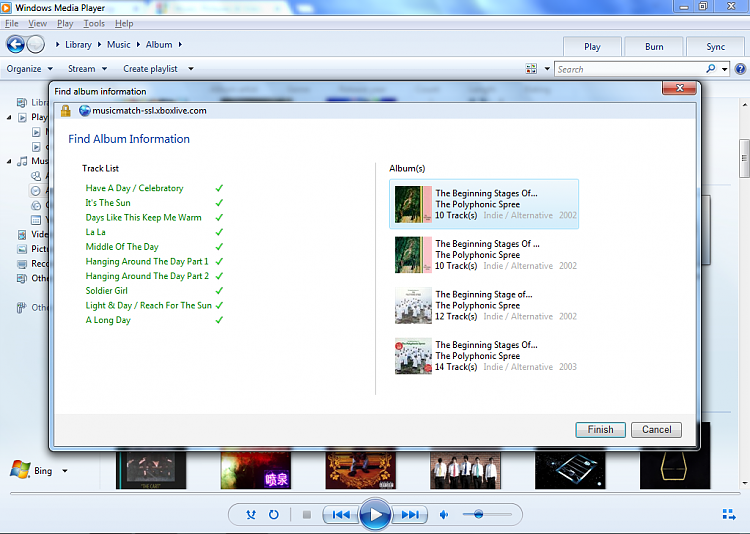Click the padlock security icon in the dialog
750x534 pixels.
66,111
